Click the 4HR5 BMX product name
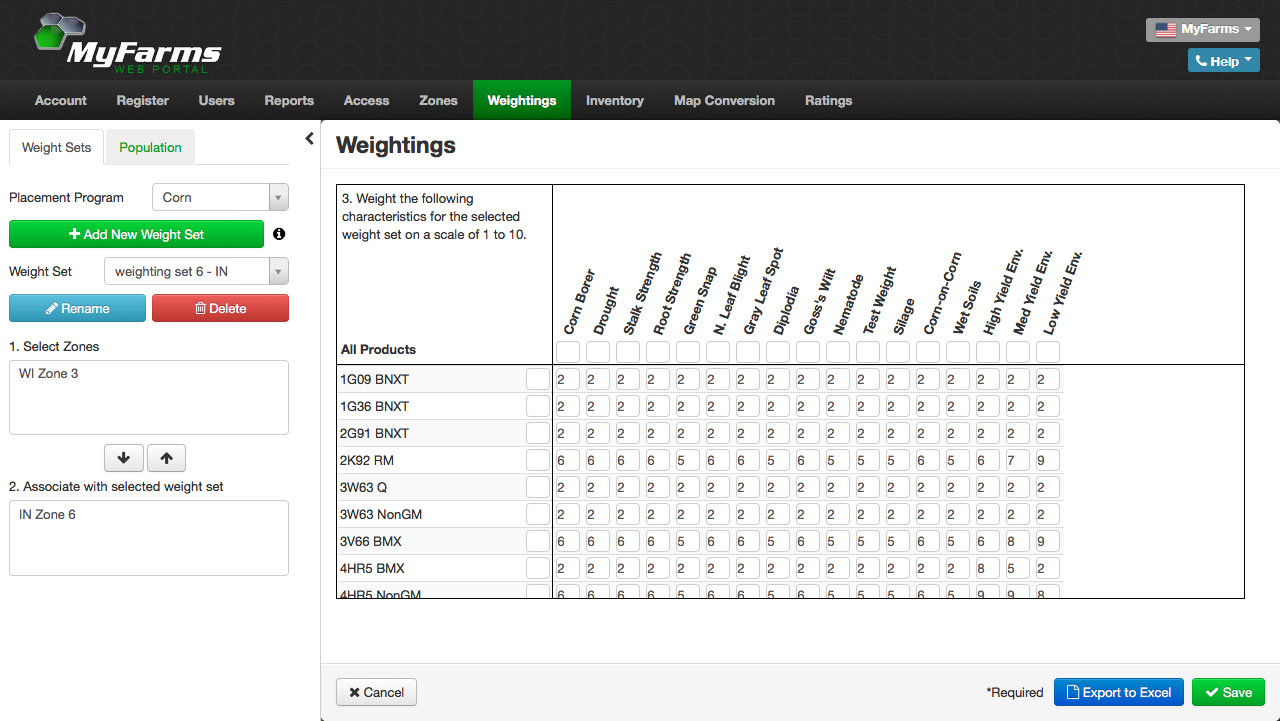 [372, 568]
